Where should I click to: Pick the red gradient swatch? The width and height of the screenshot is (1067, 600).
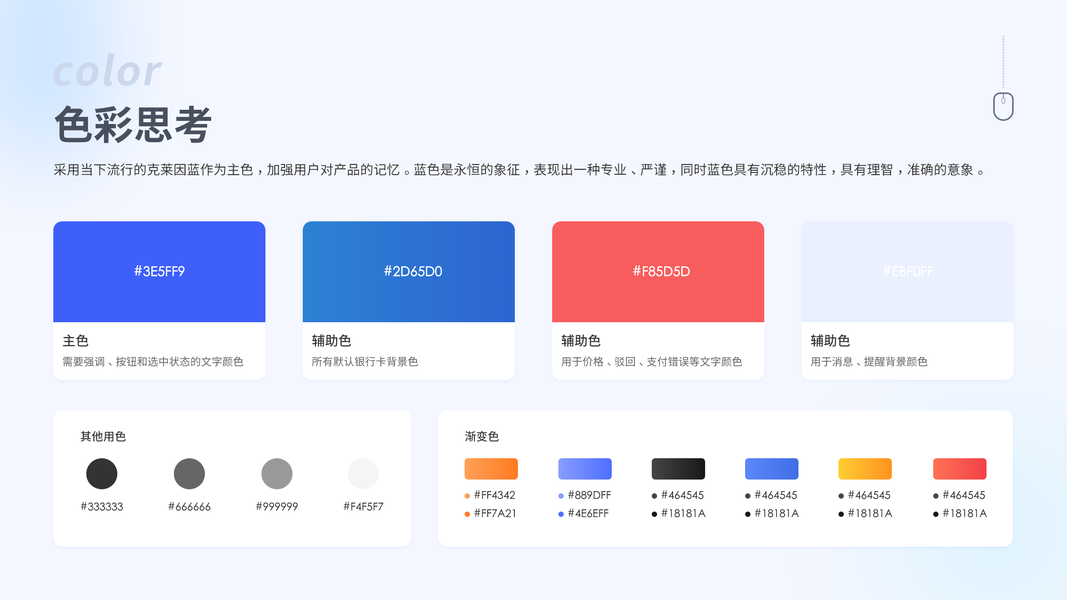(959, 469)
